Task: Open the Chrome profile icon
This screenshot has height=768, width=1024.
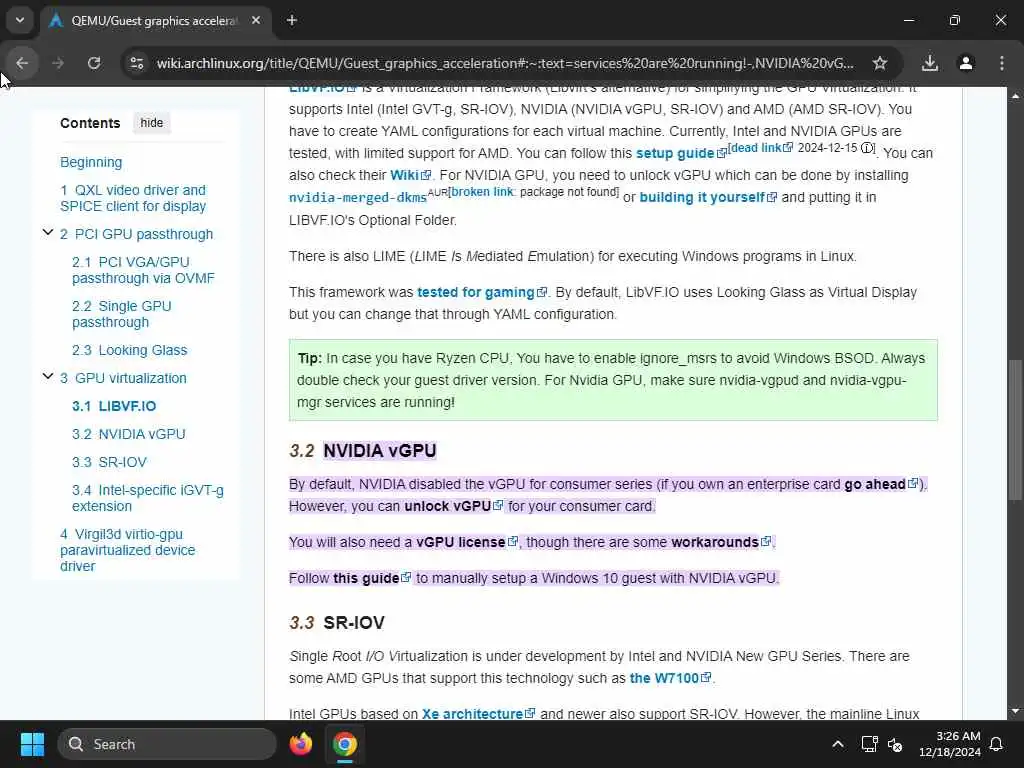Action: [966, 63]
